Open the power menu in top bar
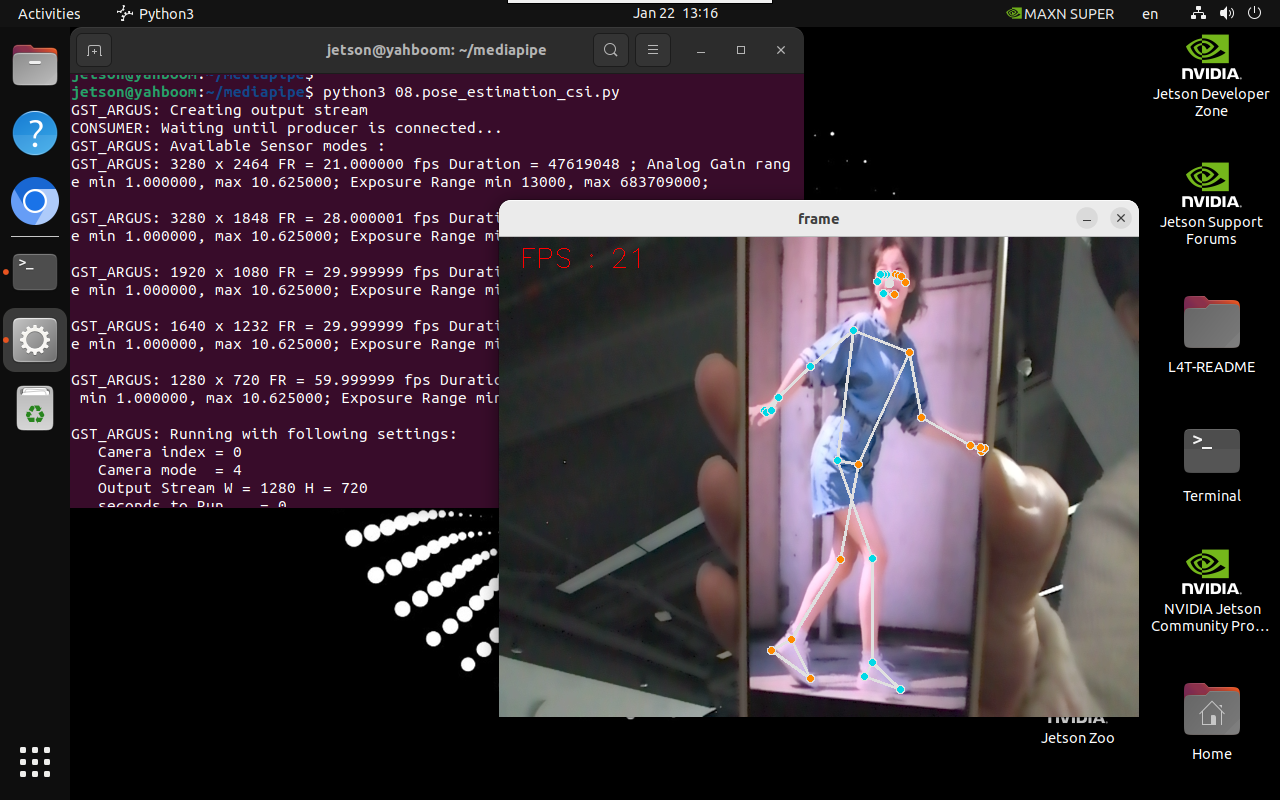 (x=1254, y=13)
